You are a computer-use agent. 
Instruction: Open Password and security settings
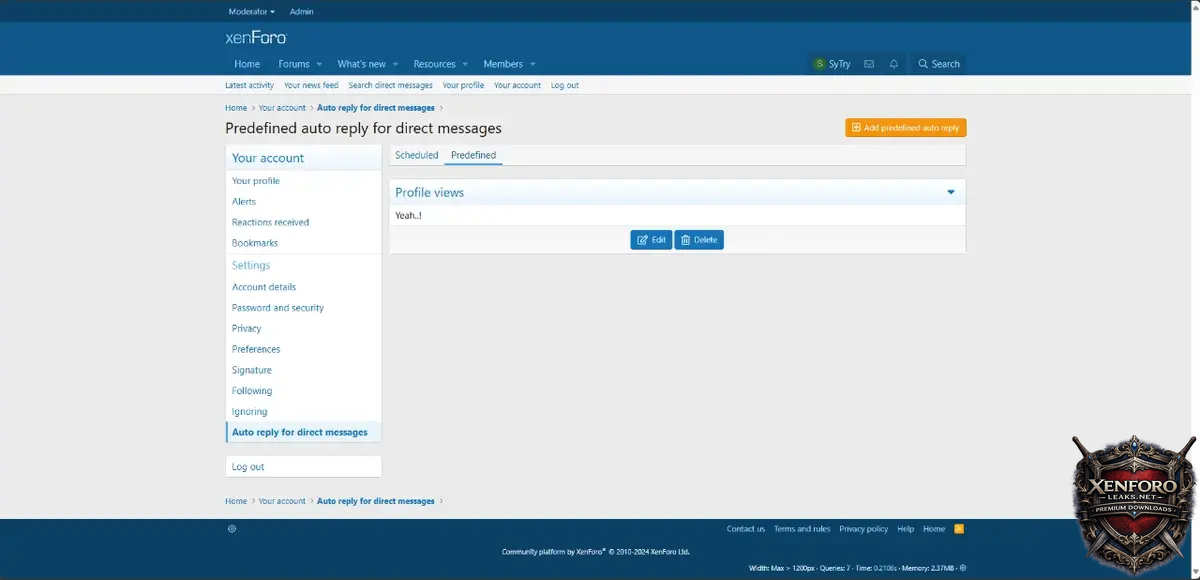(278, 308)
